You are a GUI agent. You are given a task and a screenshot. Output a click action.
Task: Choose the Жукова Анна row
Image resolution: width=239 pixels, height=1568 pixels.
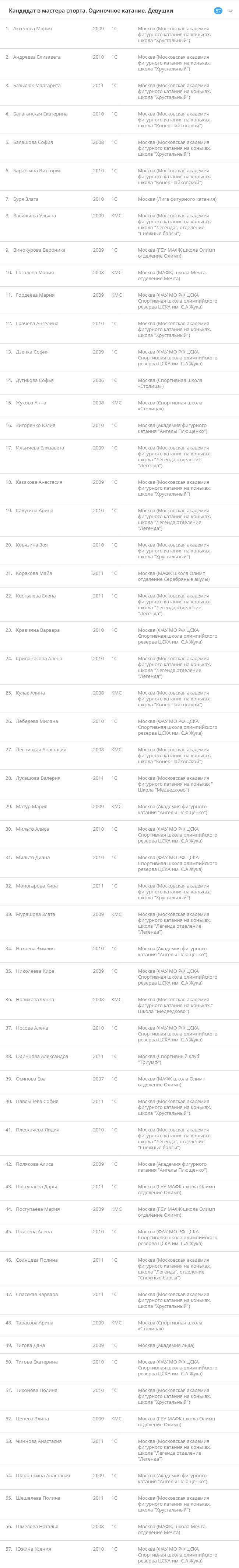(31, 403)
